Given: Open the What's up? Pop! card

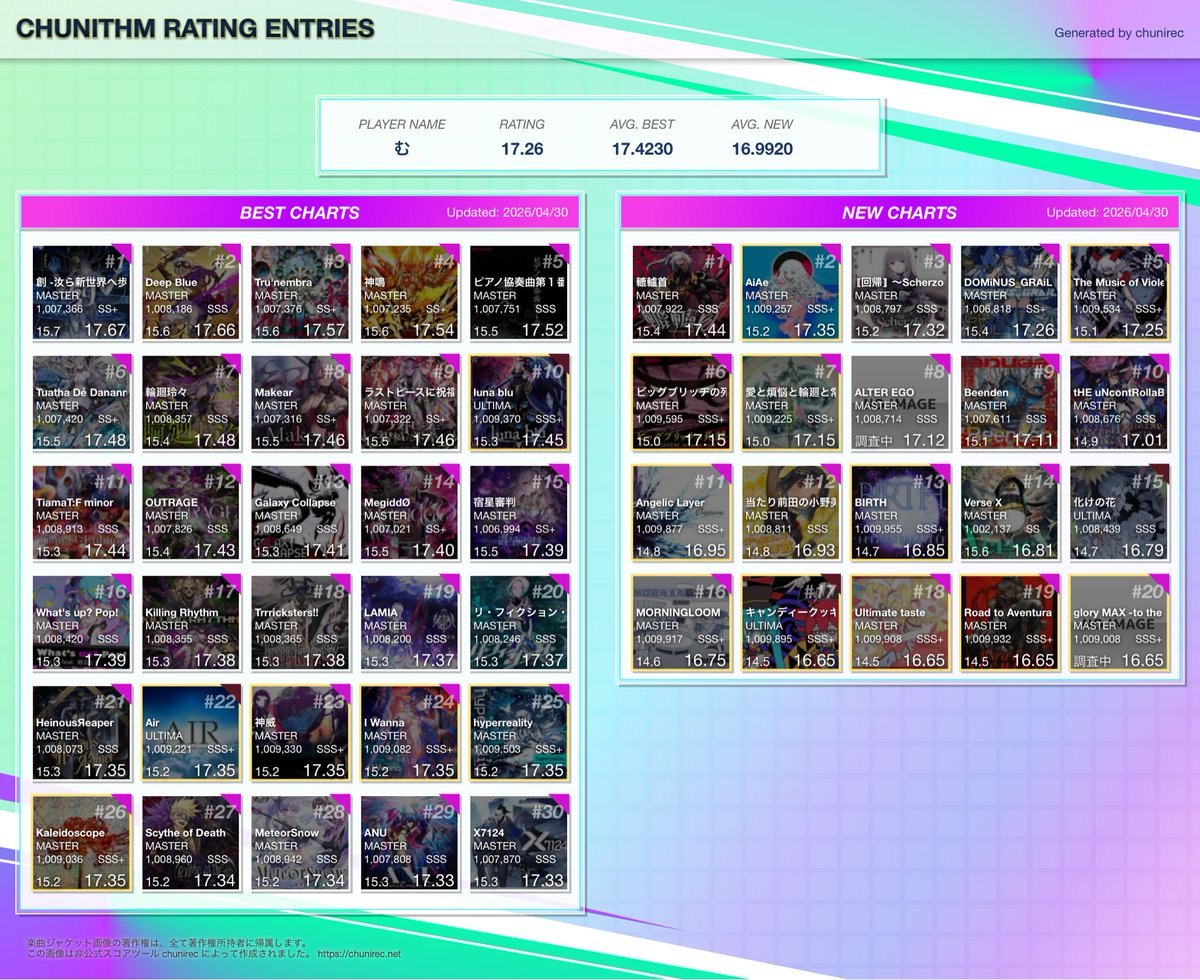Looking at the screenshot, I should pos(82,622).
